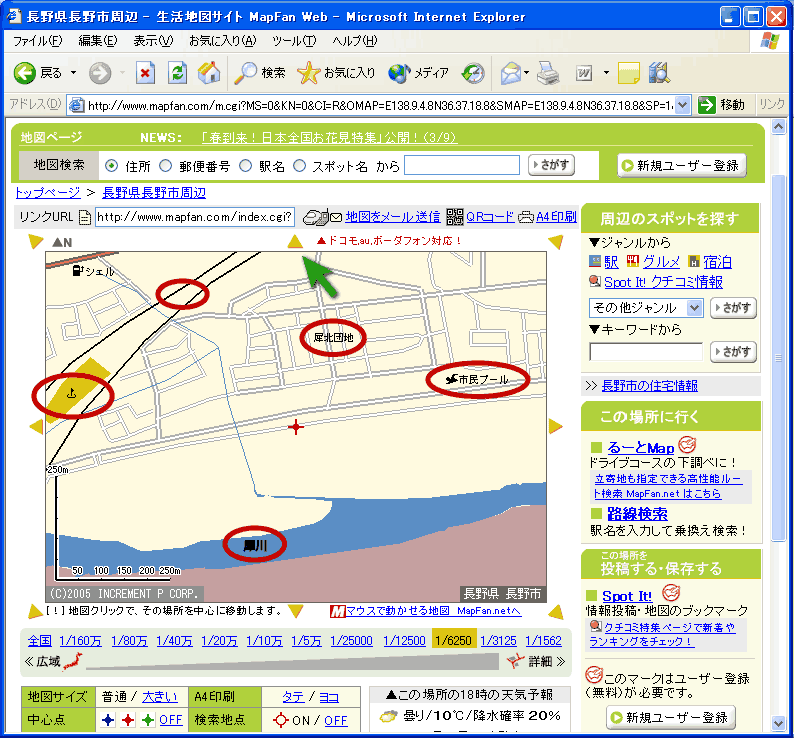This screenshot has width=794, height=738.
Task: Pan map southeast with corner triangle
Action: coord(556,611)
